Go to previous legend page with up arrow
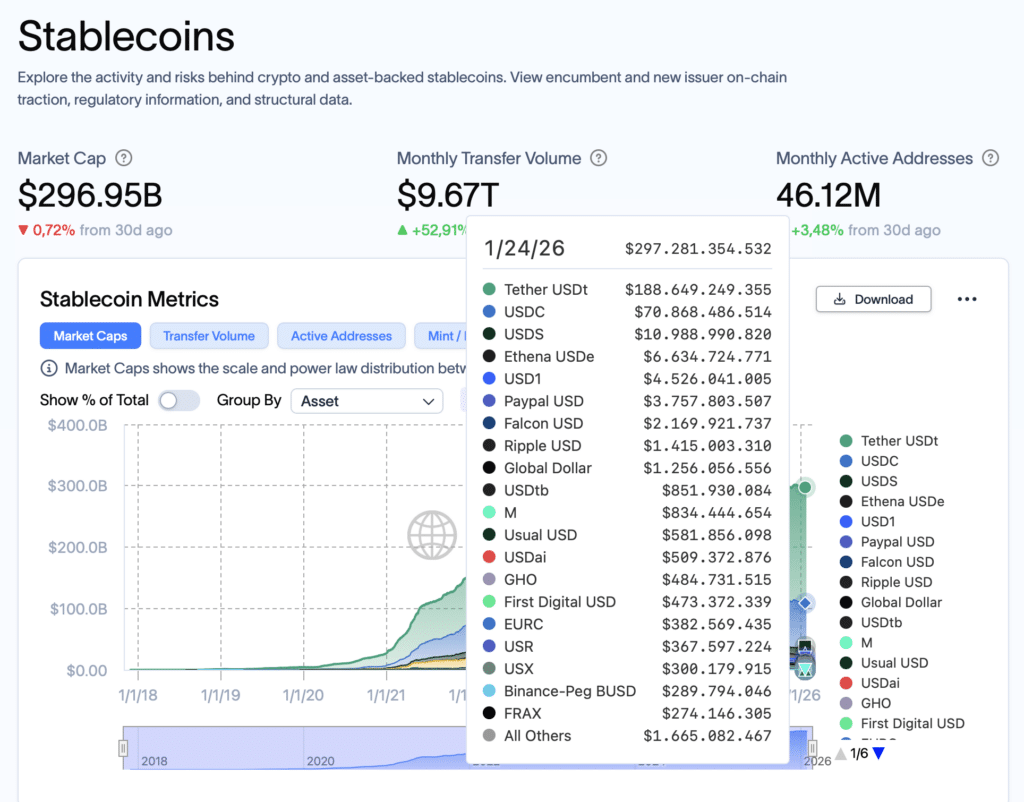Screen dimensions: 1024x802 pyautogui.click(x=841, y=754)
